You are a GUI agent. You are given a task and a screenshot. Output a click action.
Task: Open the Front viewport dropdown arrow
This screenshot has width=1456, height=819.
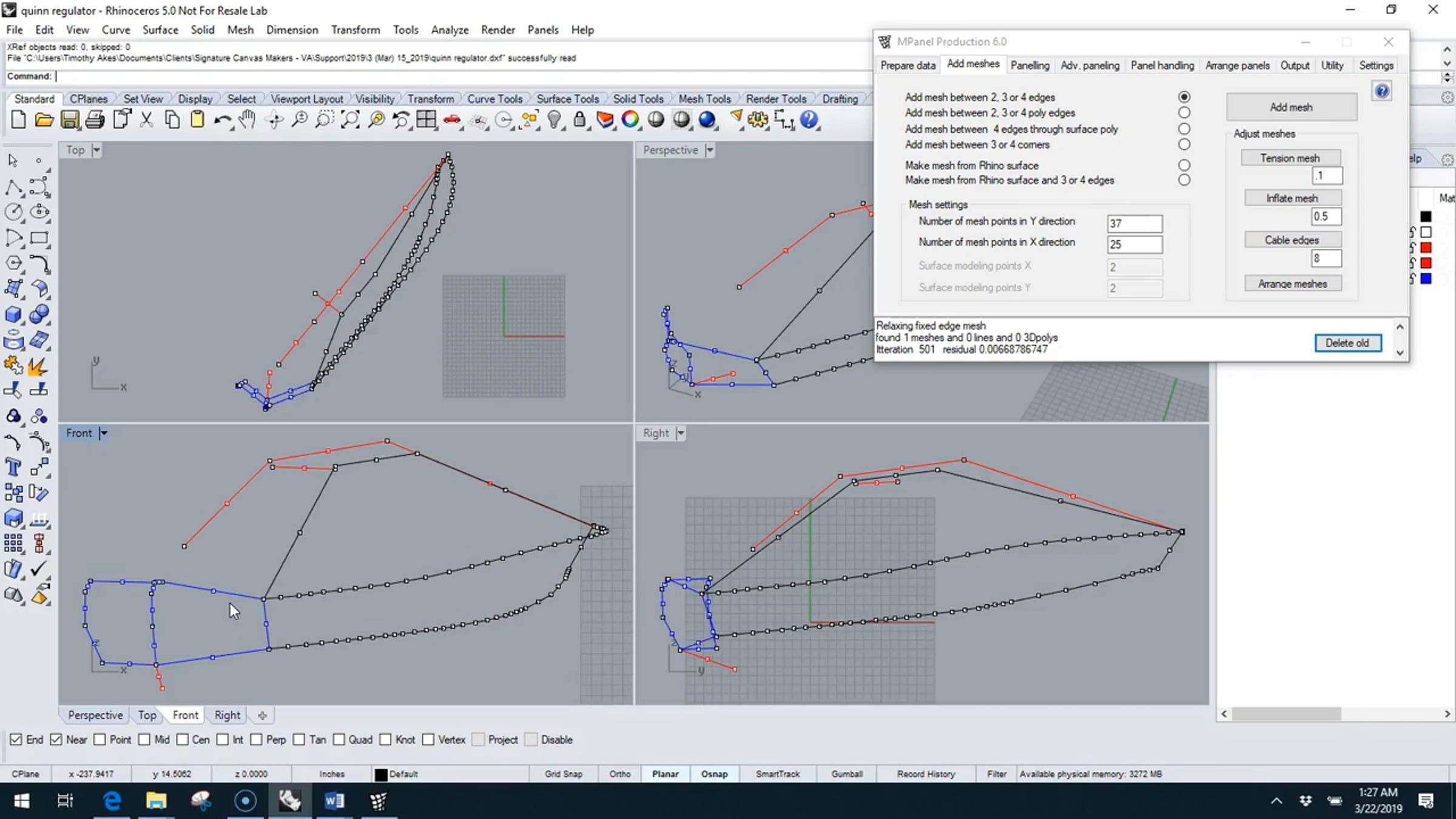(104, 433)
